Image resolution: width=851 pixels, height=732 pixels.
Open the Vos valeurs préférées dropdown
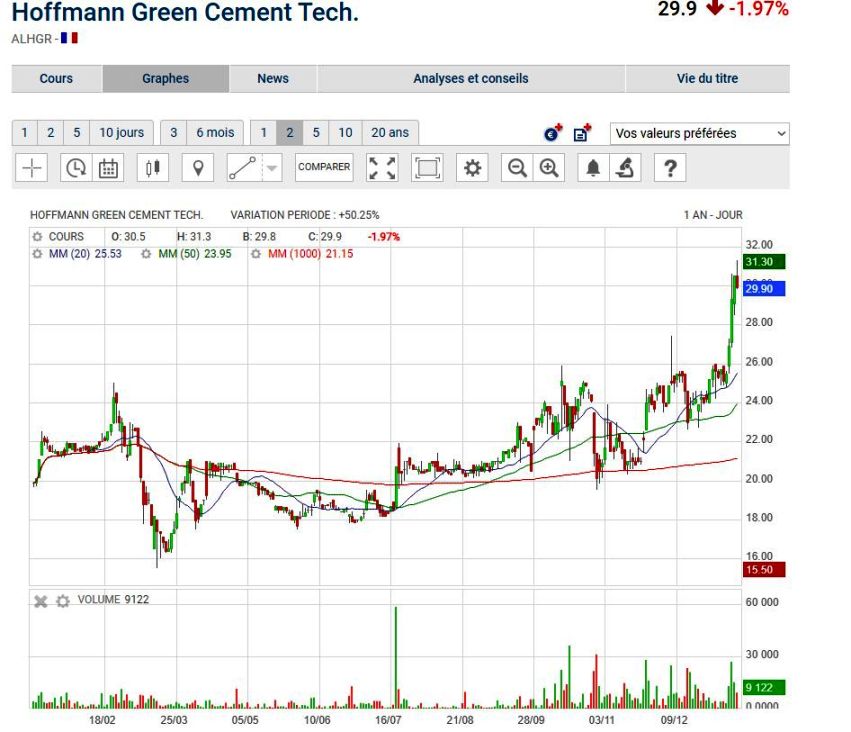click(x=700, y=133)
